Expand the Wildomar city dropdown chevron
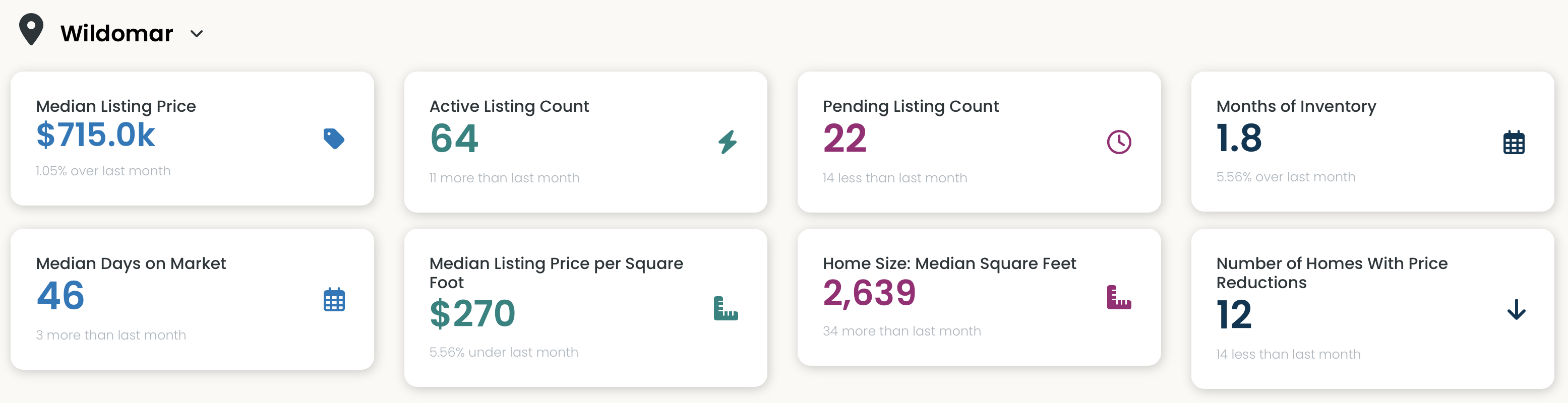This screenshot has height=403, width=1568. coord(197,34)
